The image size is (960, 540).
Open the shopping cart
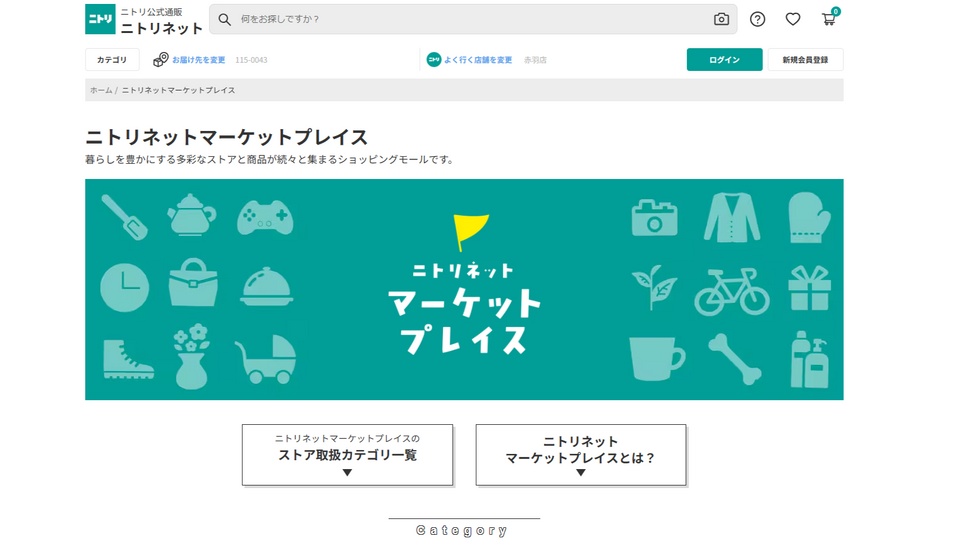point(829,19)
